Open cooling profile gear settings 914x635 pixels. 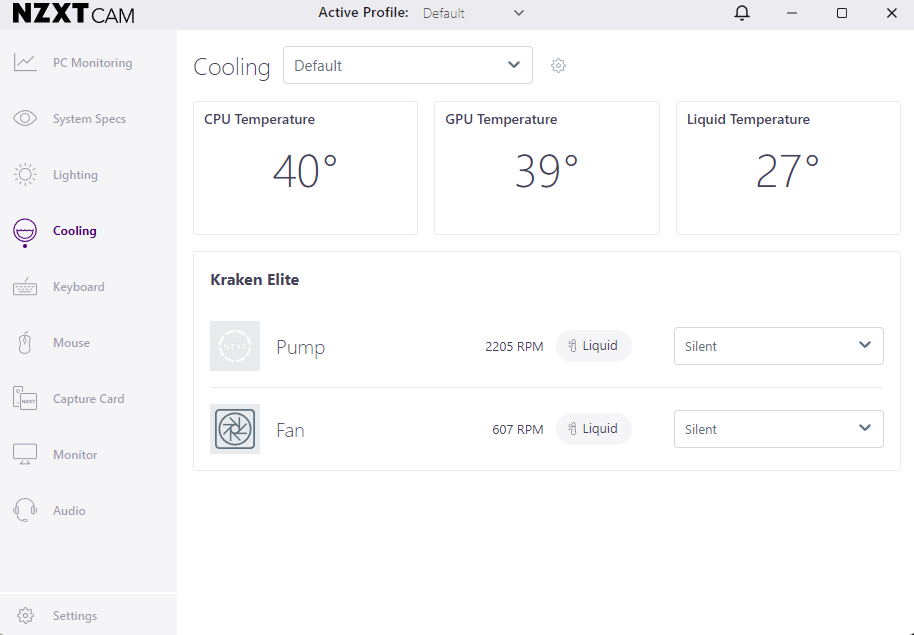pyautogui.click(x=559, y=66)
